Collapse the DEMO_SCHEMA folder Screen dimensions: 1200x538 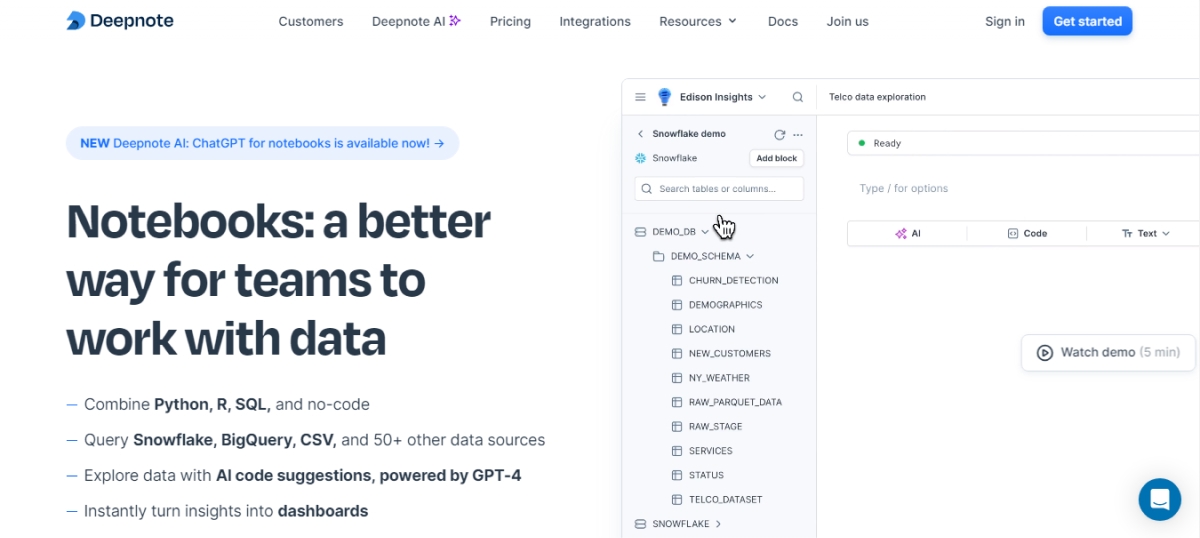point(749,256)
